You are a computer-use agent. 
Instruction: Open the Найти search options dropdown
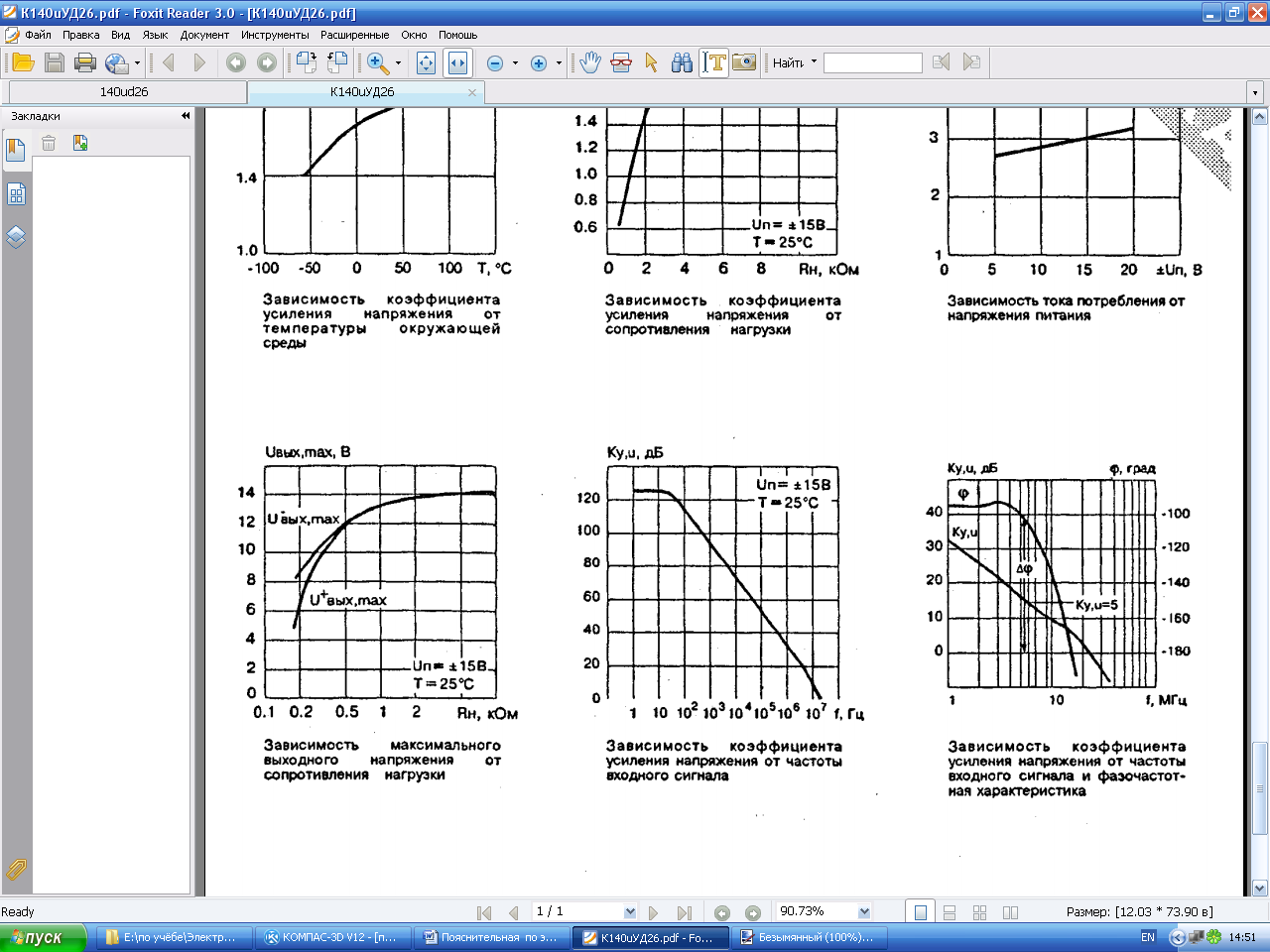click(x=814, y=61)
